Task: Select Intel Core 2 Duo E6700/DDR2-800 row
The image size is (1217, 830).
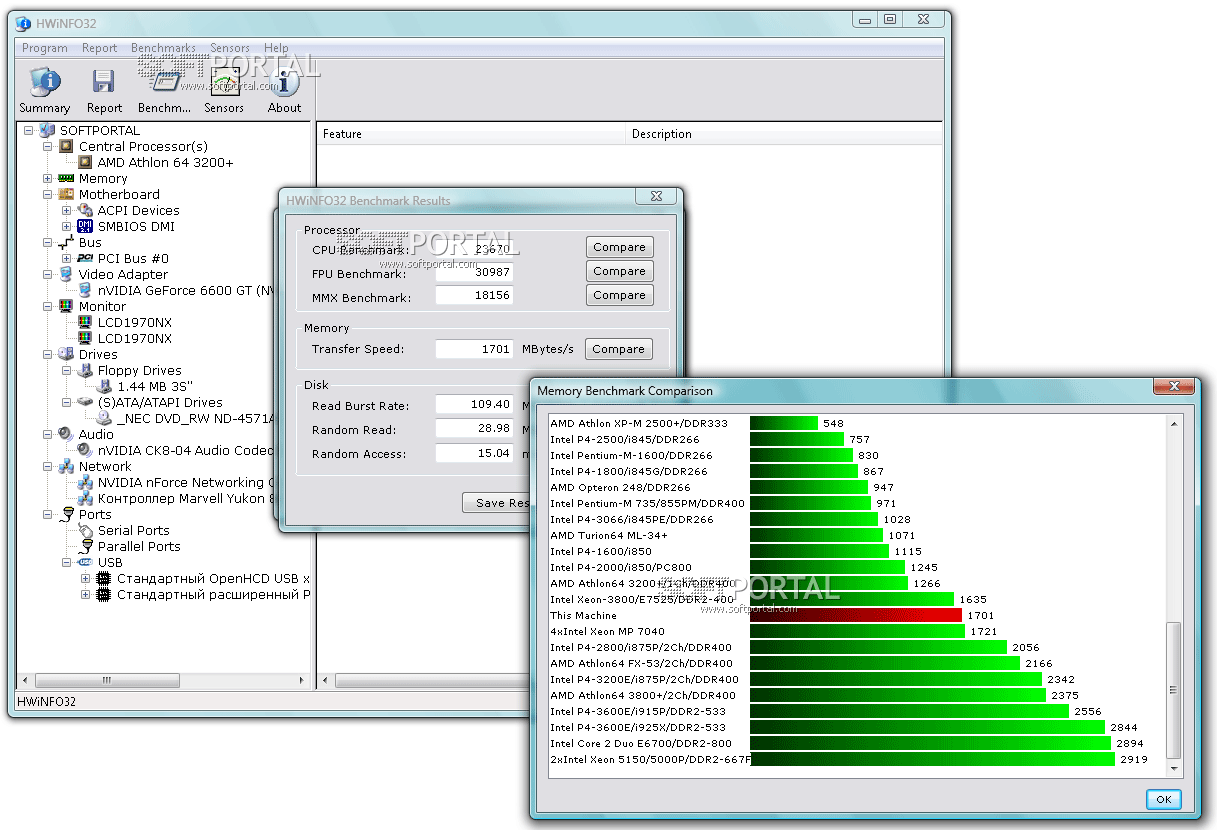Action: pos(641,743)
